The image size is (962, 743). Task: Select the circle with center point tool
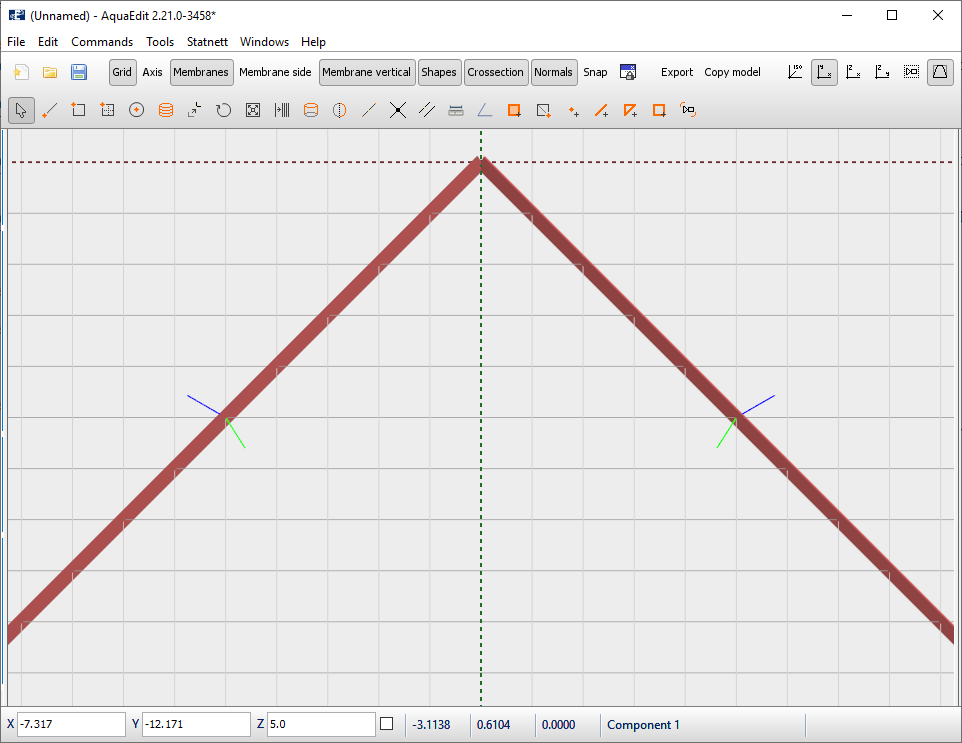tap(136, 110)
